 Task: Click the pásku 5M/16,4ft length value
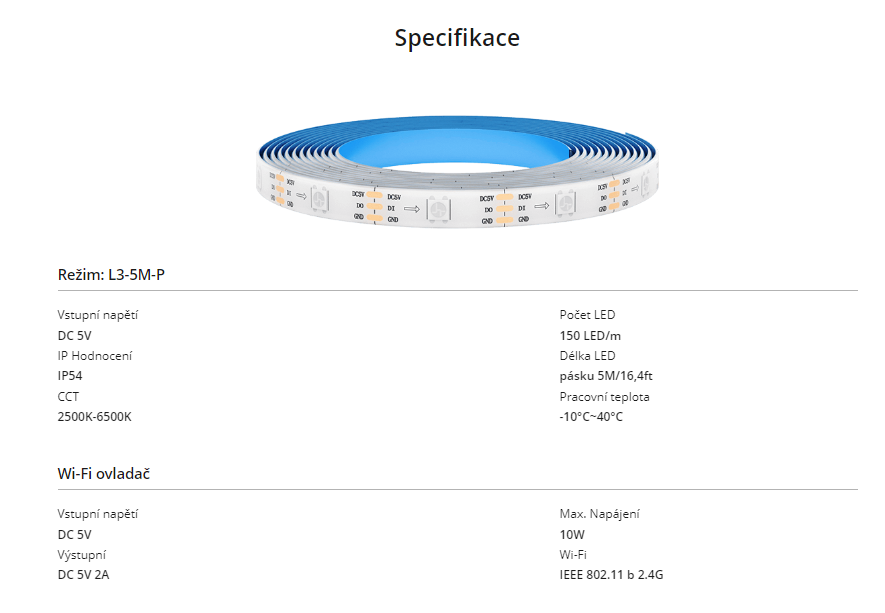[606, 376]
